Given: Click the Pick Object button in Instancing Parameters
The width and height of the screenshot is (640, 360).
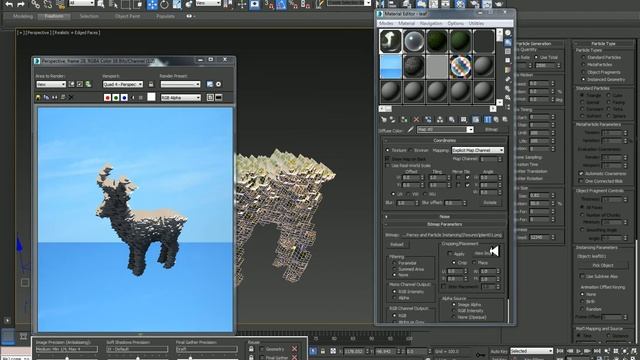Looking at the screenshot, I should point(603,265).
